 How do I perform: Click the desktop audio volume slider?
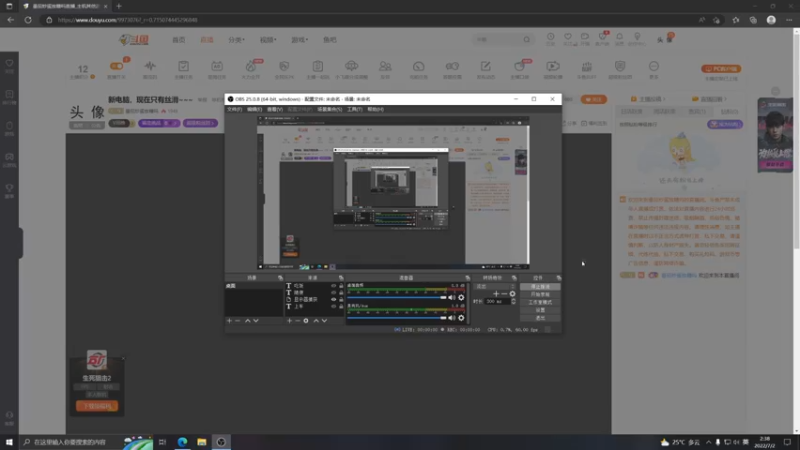point(396,297)
